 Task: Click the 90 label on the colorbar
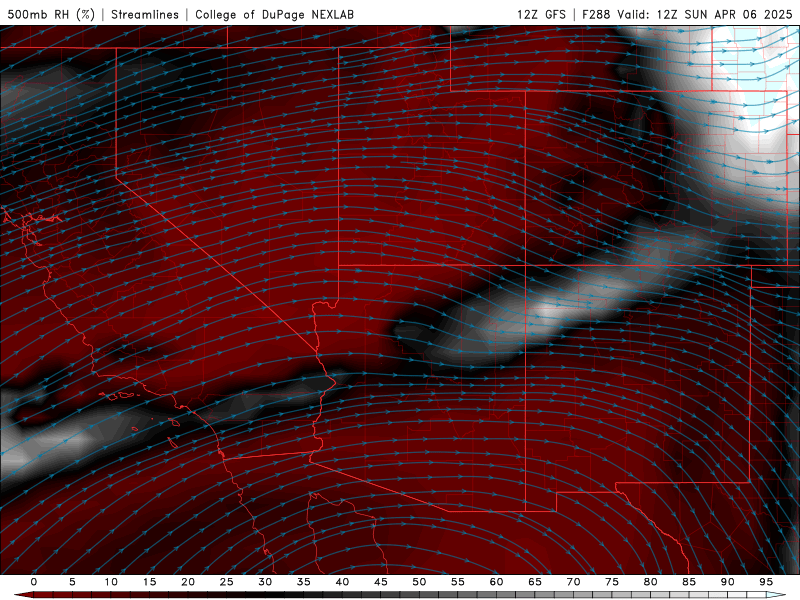point(727,582)
